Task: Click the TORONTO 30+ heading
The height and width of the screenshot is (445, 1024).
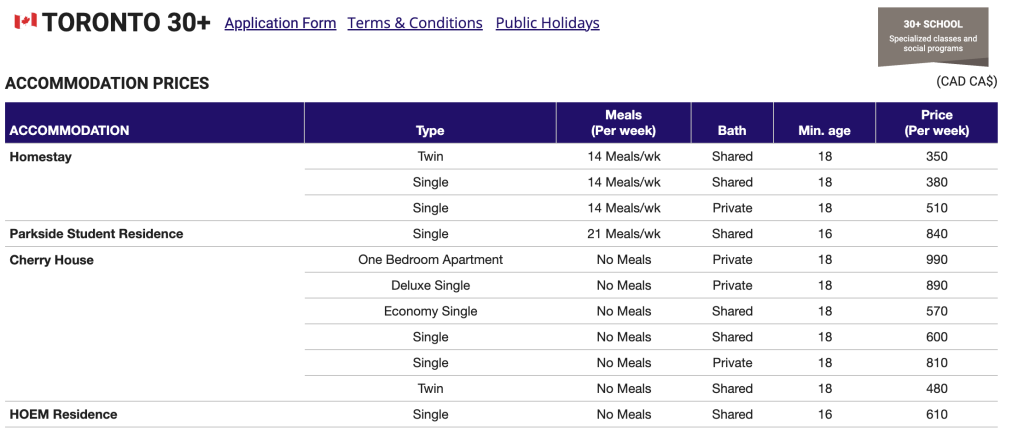Action: pos(127,23)
